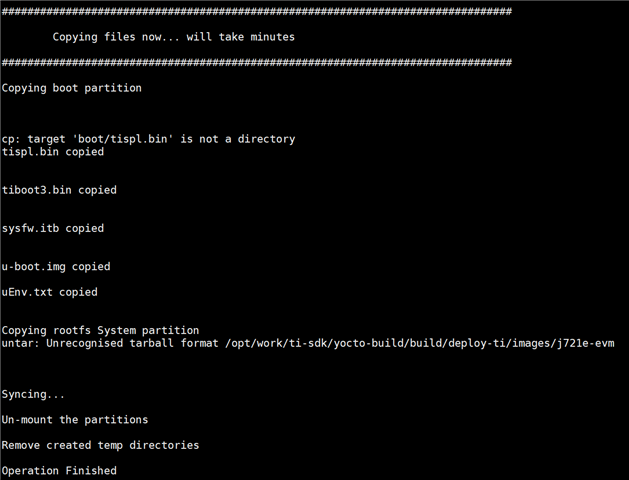629x480 pixels.
Task: Click the 'tiboot3.bin copied' line
Action: (59, 190)
